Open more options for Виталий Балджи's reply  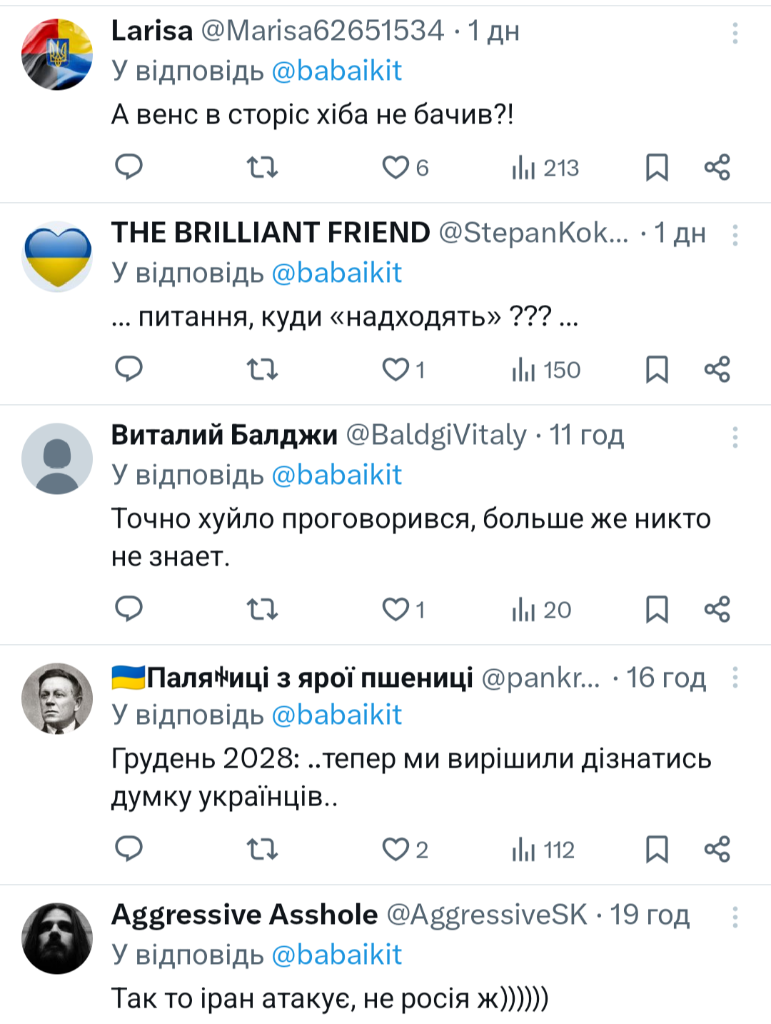coord(736,436)
